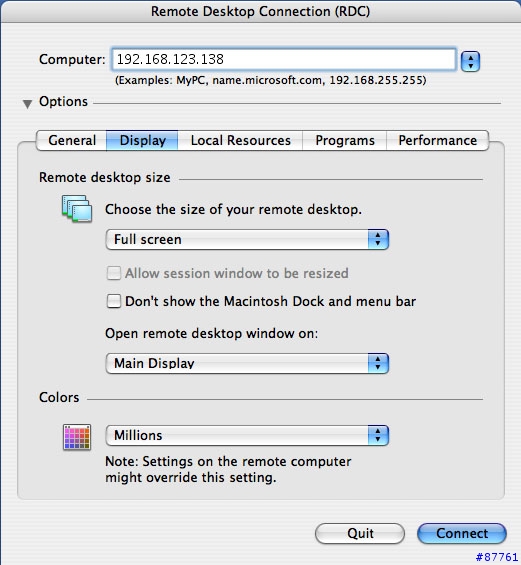Click the Examples hint text under Computer

(x=271, y=80)
